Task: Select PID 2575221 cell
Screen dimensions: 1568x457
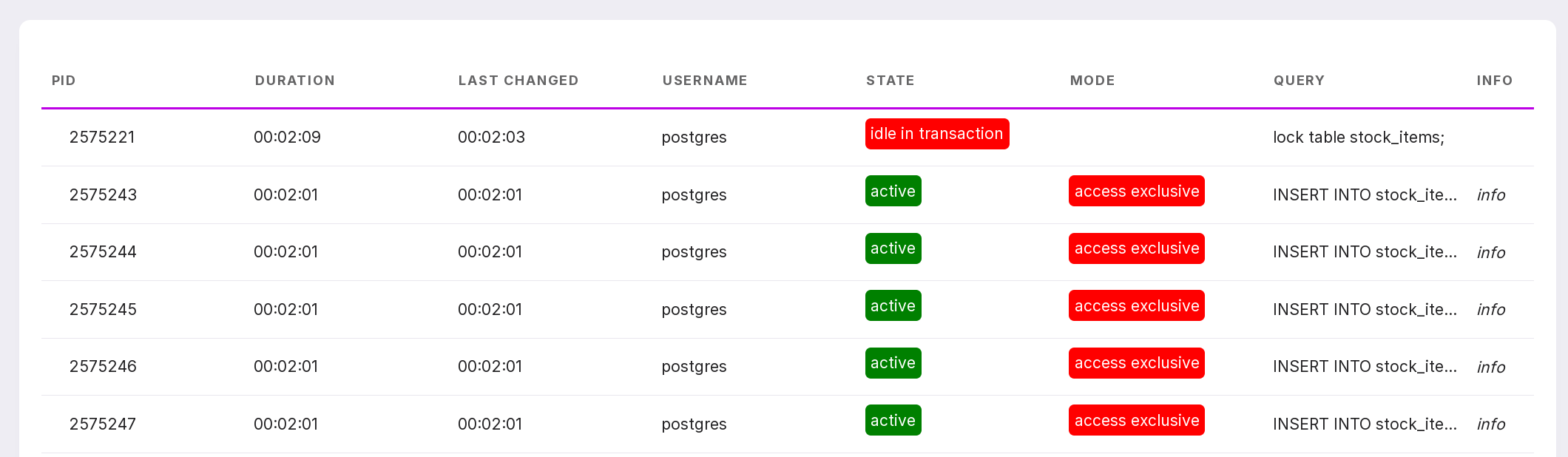Action: (x=102, y=138)
